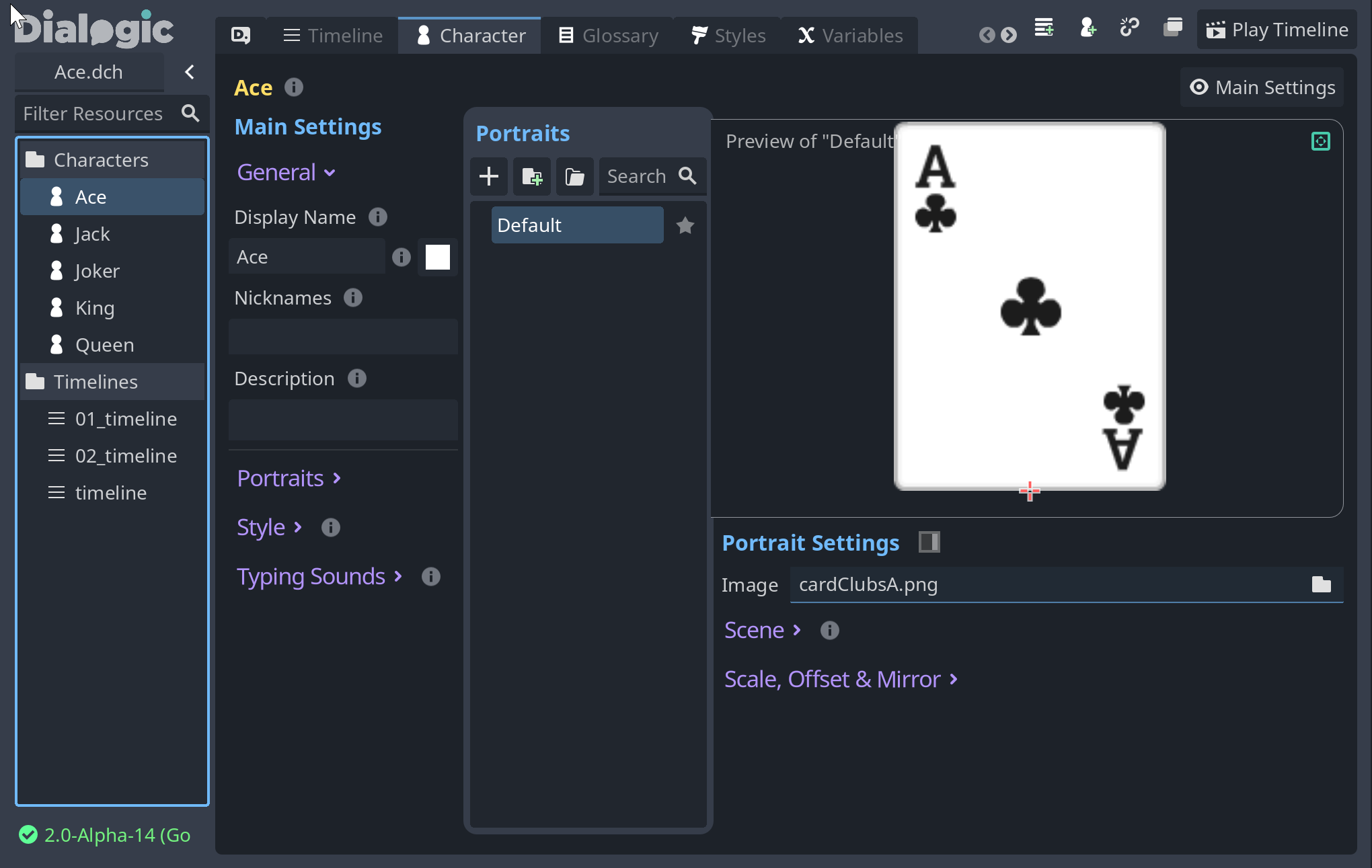Select the Default portrait entry
This screenshot has height=868, width=1372.
(x=577, y=225)
